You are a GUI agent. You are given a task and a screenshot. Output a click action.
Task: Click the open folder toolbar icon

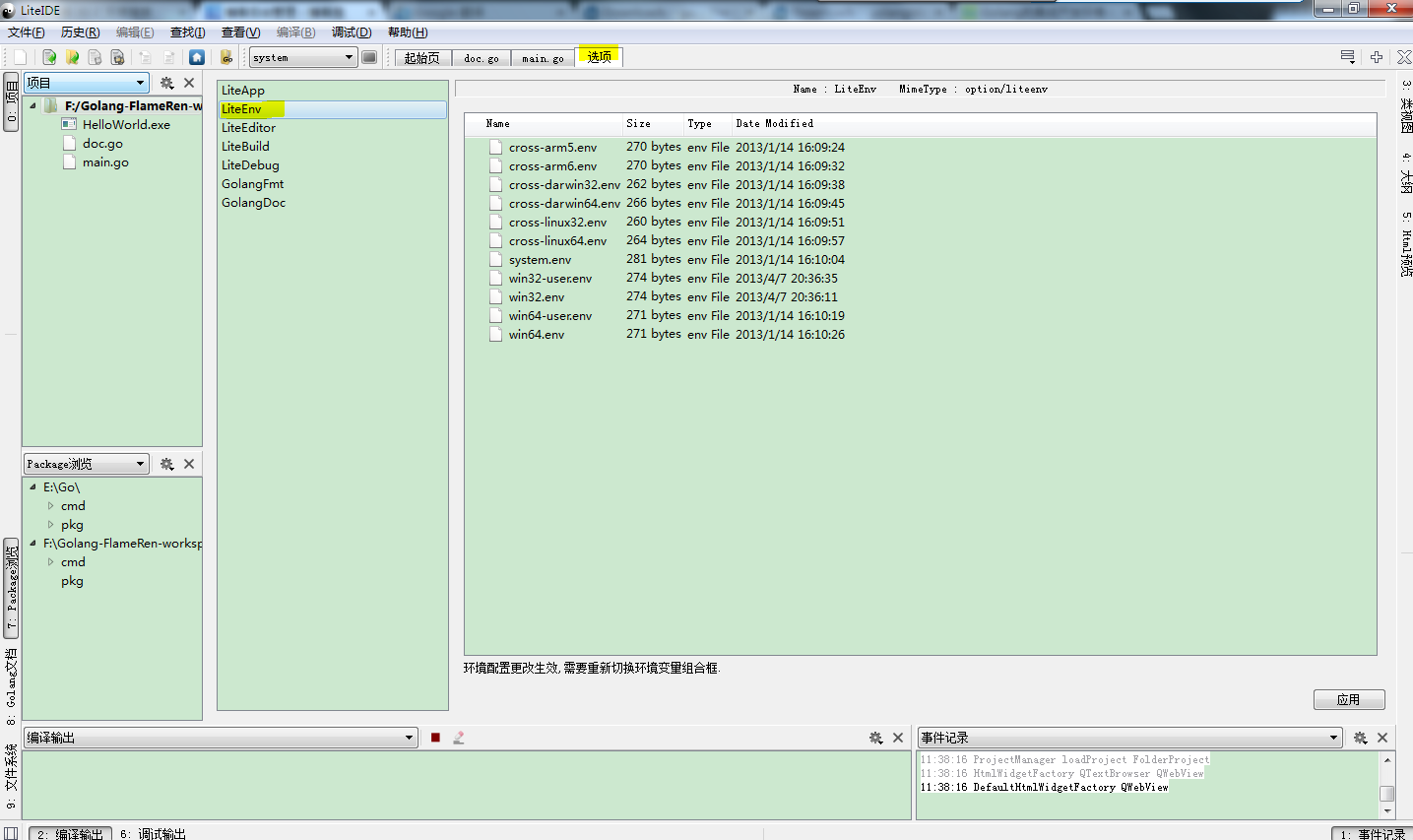pyautogui.click(x=72, y=57)
